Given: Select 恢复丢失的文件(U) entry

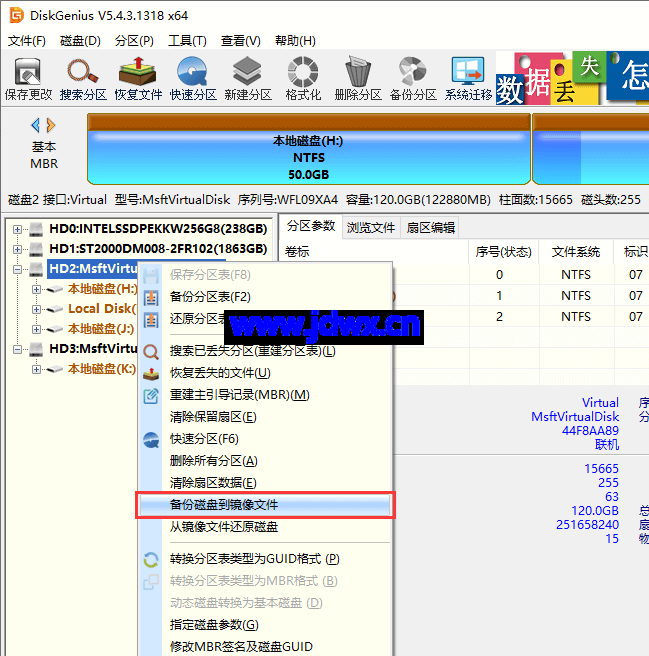Looking at the screenshot, I should coord(265,373).
